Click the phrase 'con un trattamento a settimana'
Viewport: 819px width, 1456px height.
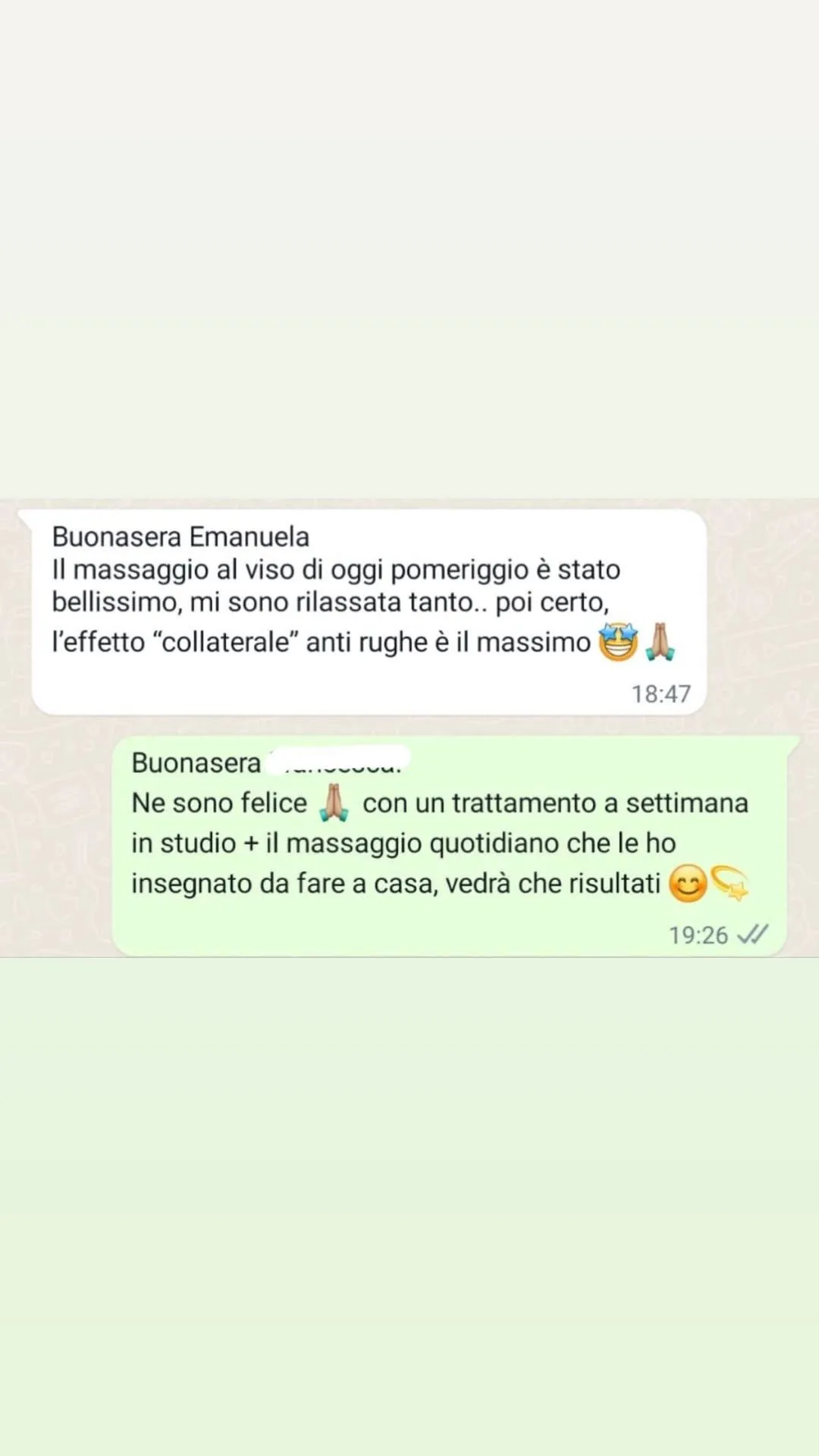click(x=555, y=803)
